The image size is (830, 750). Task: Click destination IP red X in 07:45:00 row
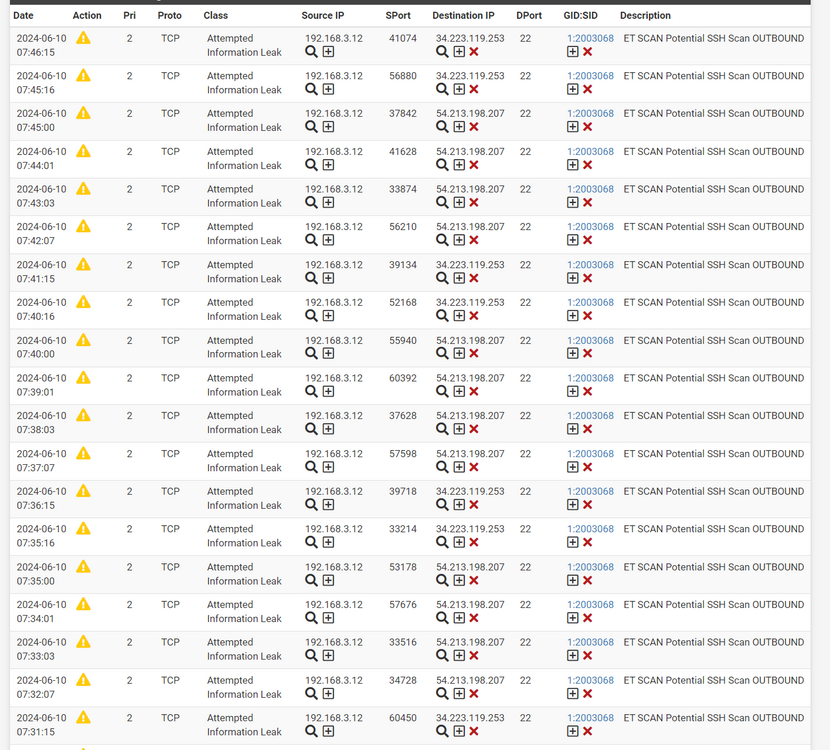(x=474, y=127)
